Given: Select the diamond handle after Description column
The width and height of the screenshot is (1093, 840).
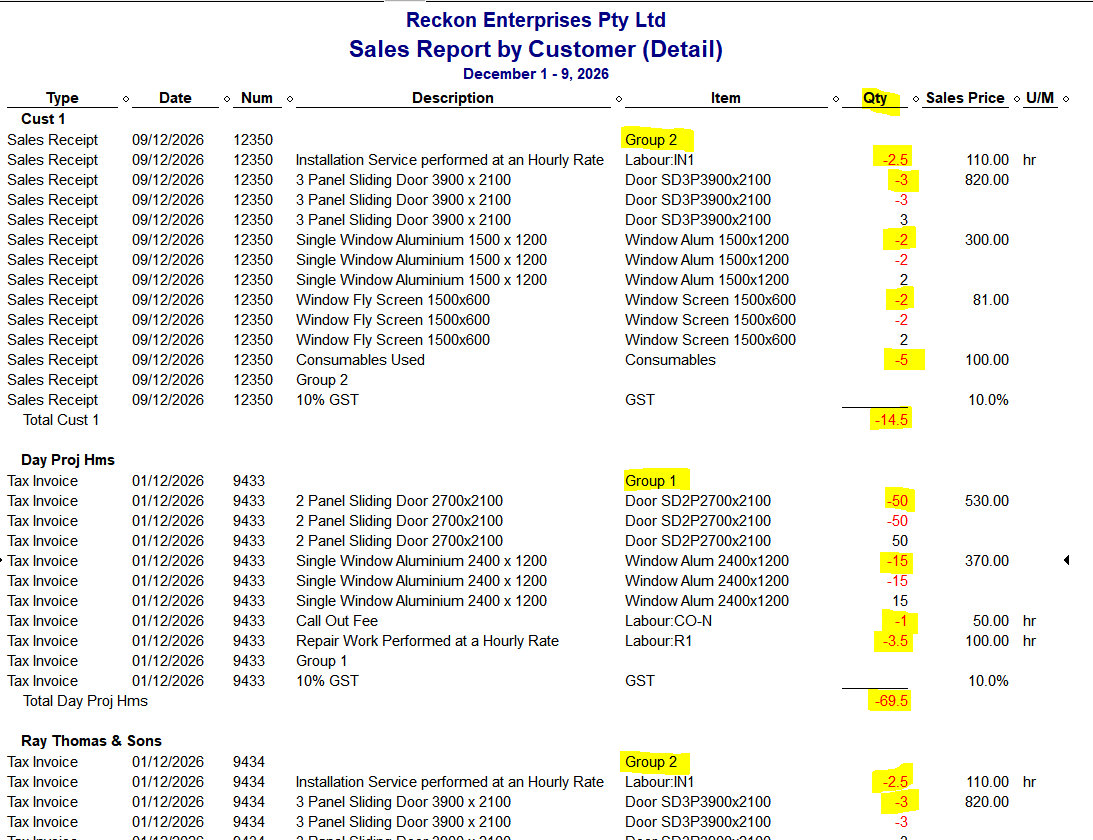Looking at the screenshot, I should [618, 99].
